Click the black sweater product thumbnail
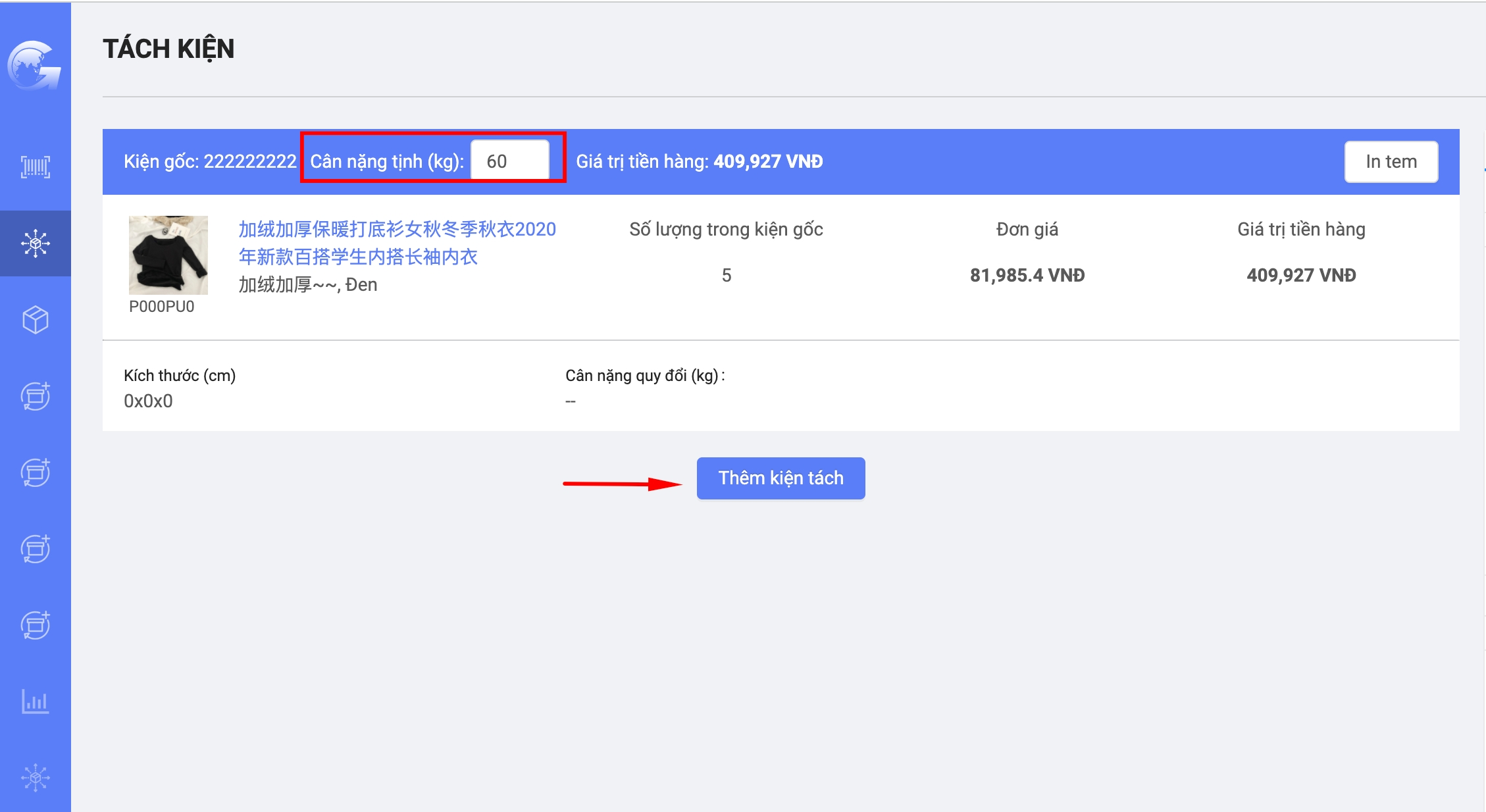 click(168, 255)
